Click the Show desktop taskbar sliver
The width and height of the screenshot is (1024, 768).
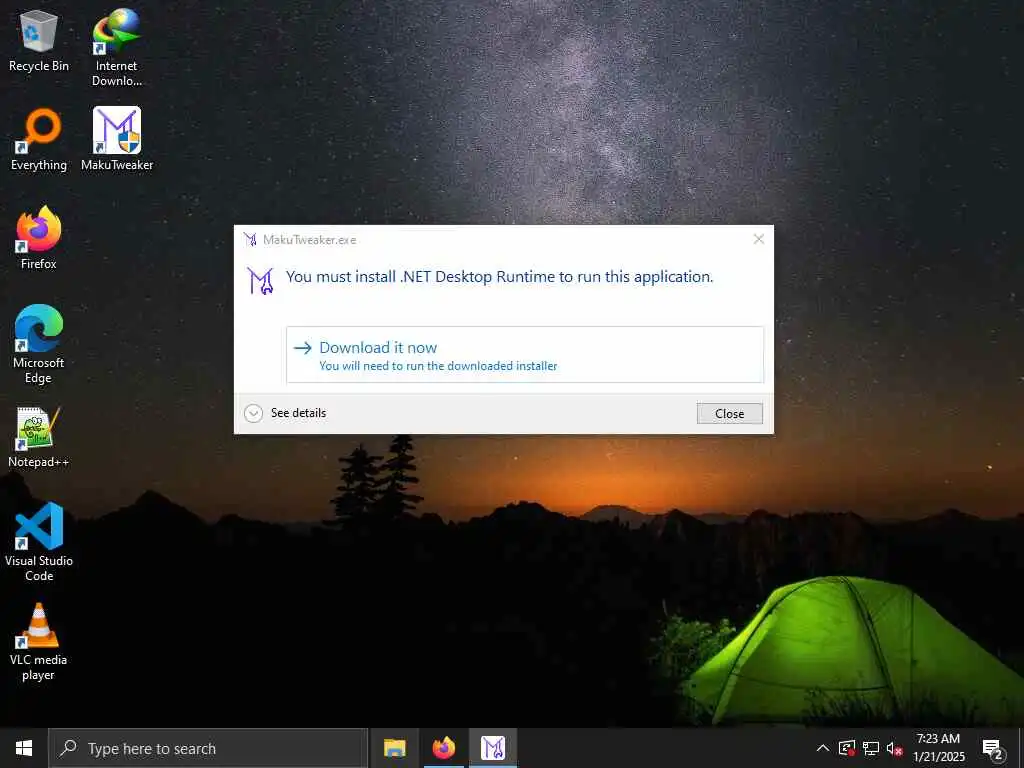tap(1021, 748)
